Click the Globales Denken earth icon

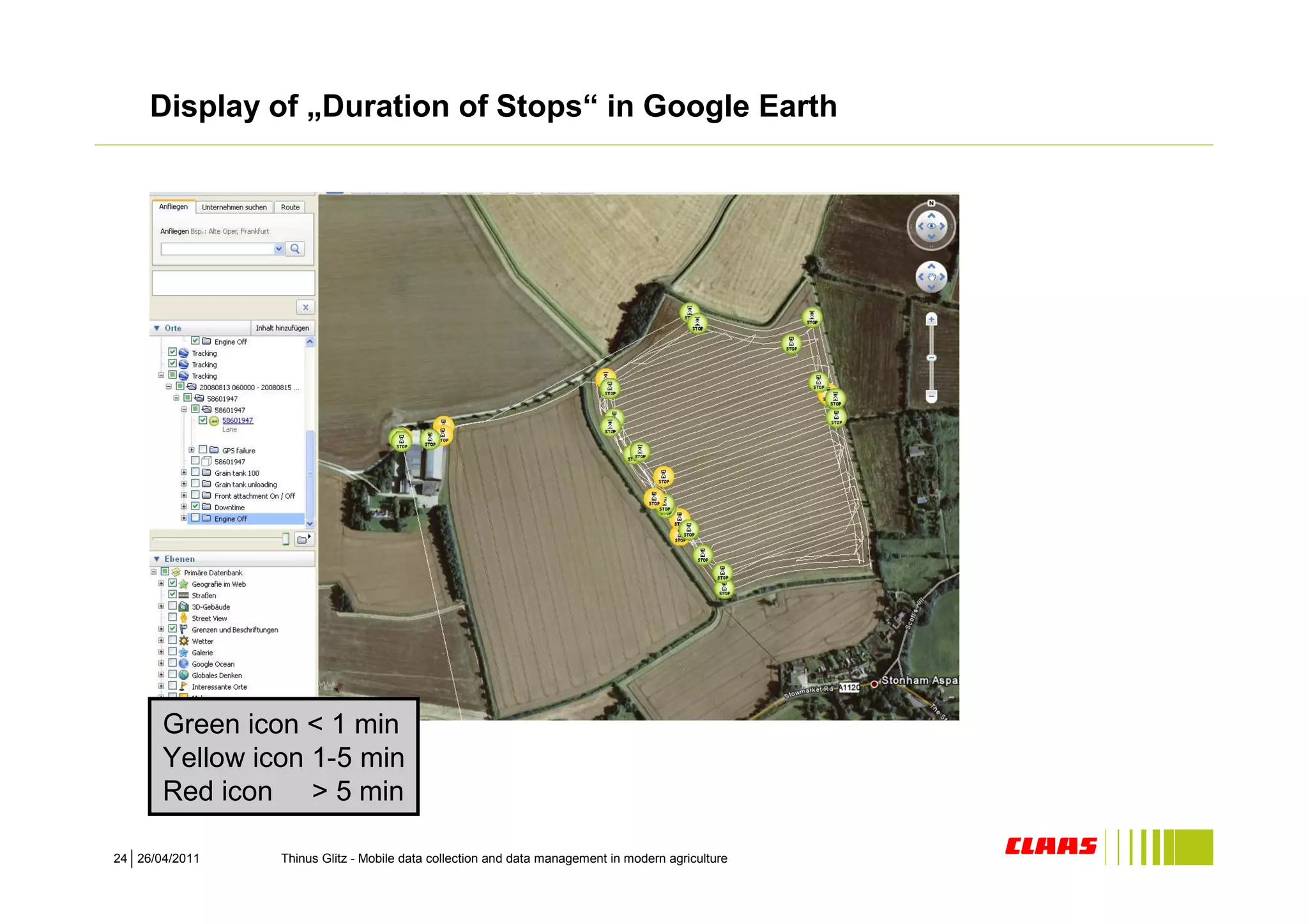pyautogui.click(x=184, y=675)
